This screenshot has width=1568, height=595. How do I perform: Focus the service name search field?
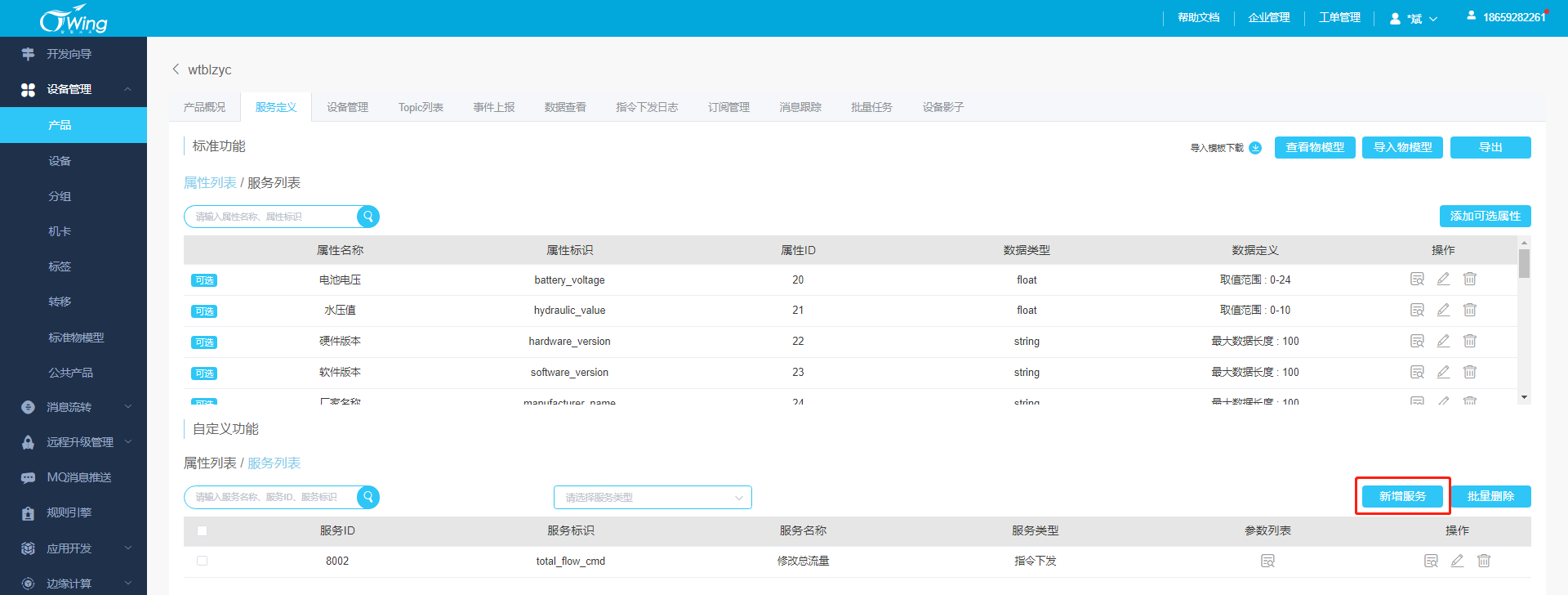[x=271, y=497]
